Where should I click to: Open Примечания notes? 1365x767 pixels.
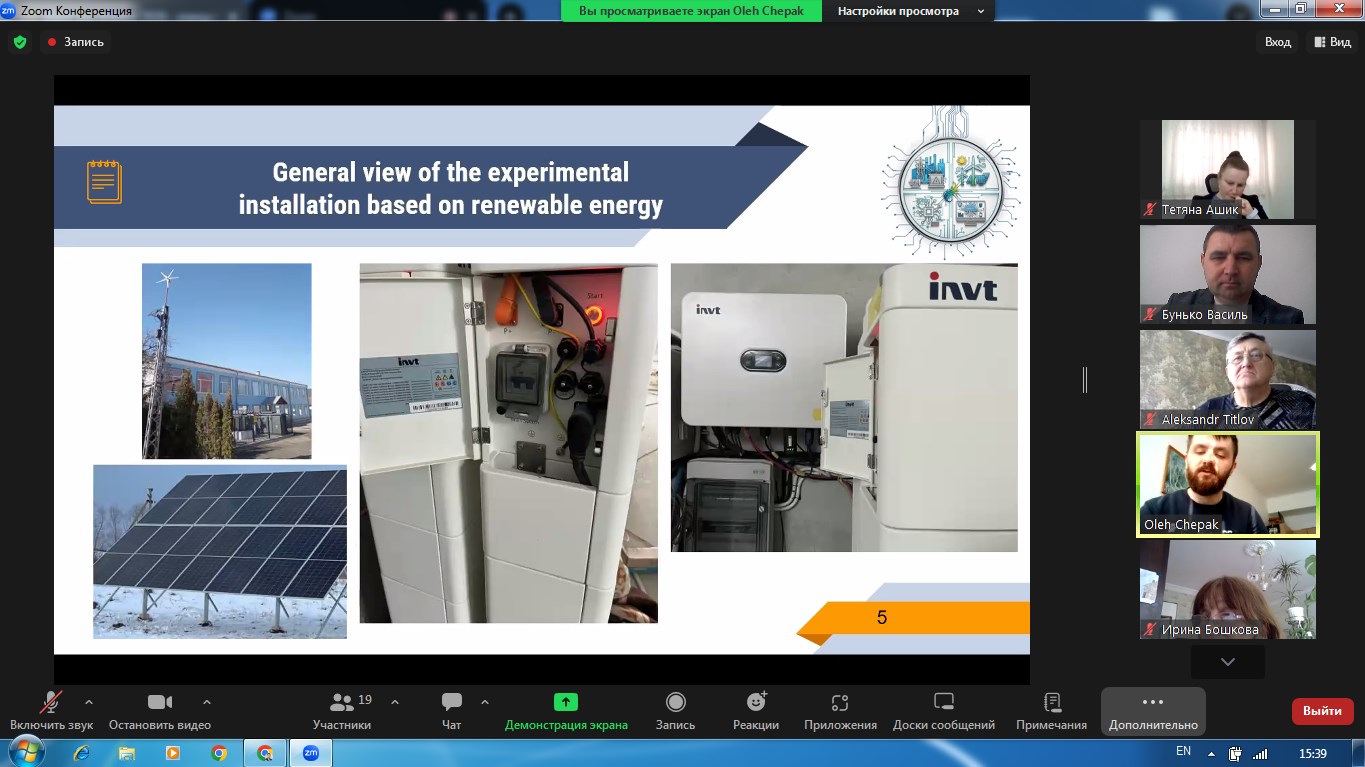click(1051, 711)
